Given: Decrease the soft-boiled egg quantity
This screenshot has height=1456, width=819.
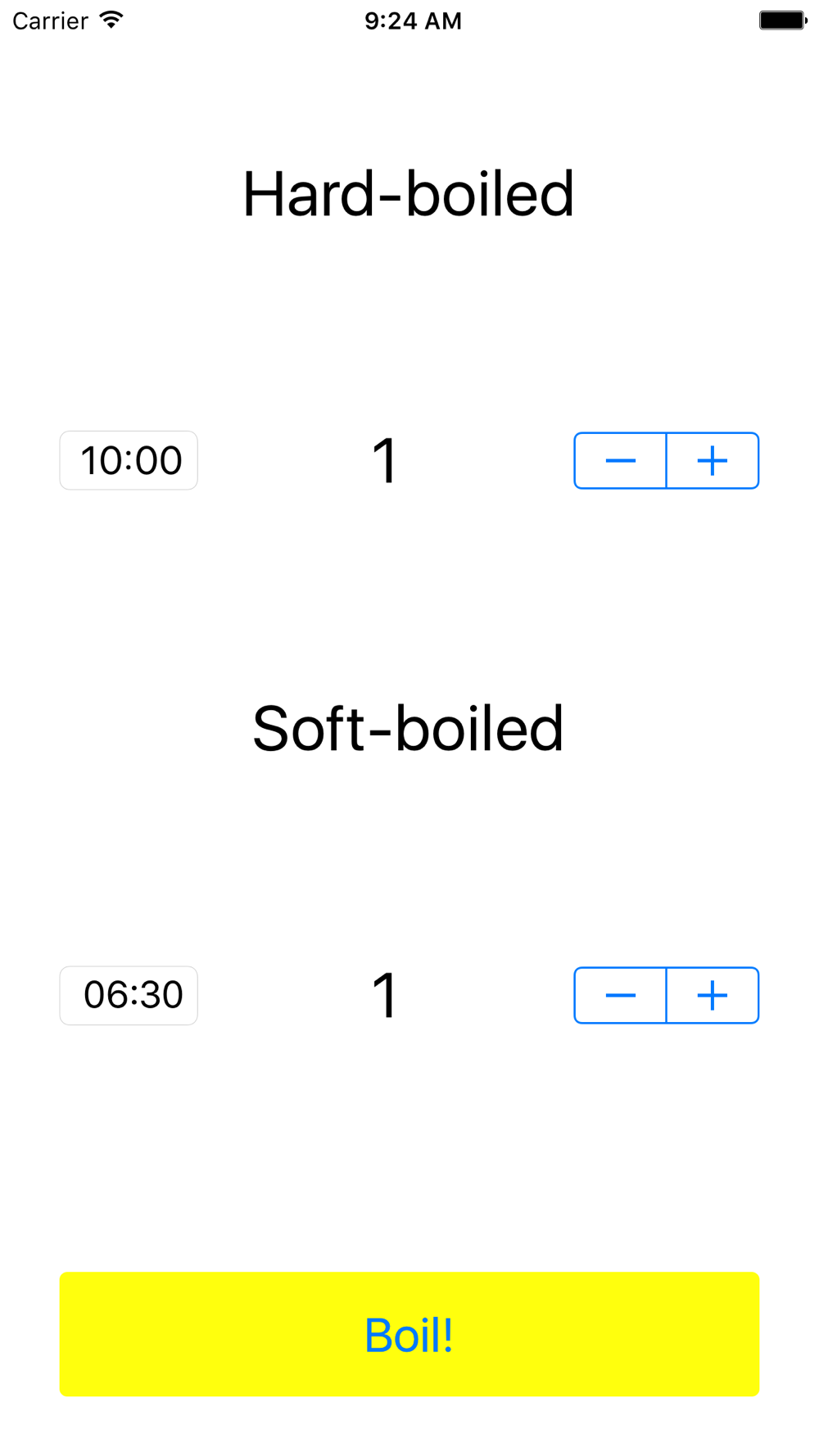Looking at the screenshot, I should (x=620, y=996).
